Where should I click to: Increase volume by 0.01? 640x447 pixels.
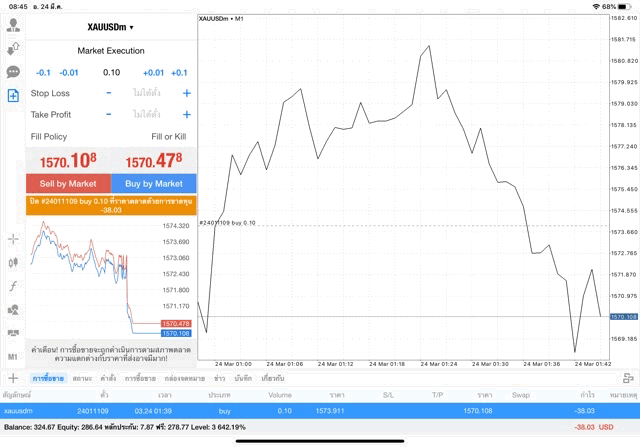click(153, 72)
